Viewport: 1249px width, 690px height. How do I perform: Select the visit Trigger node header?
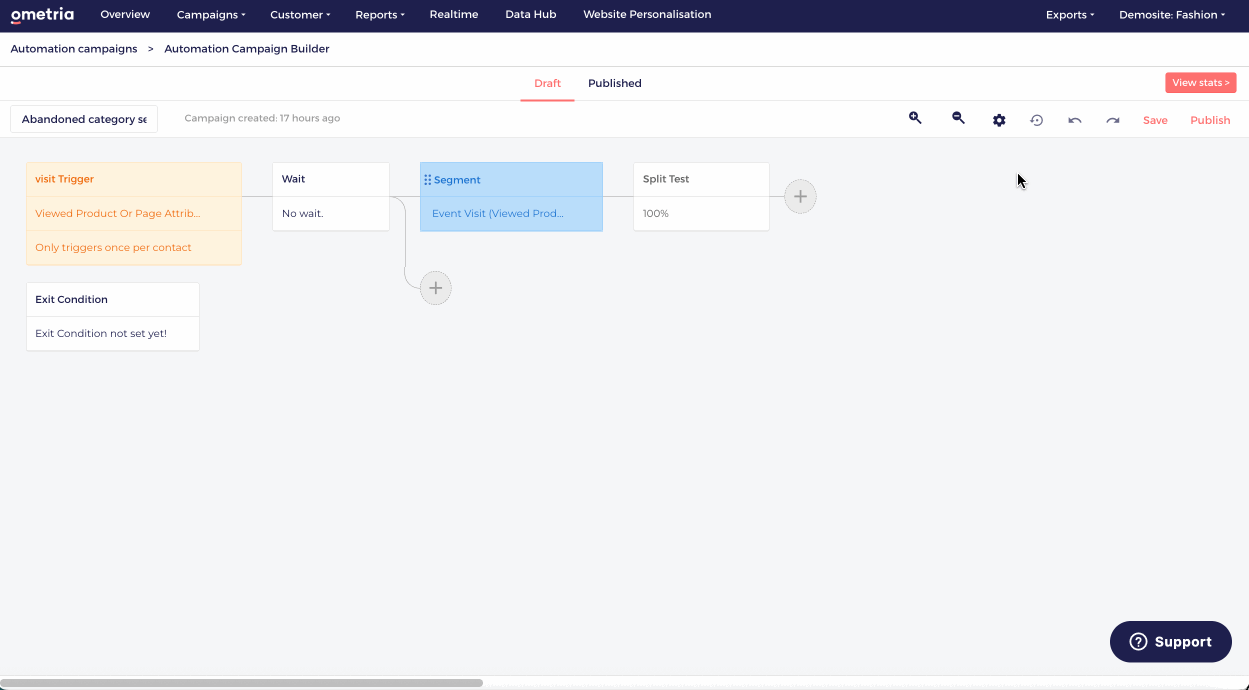point(134,180)
